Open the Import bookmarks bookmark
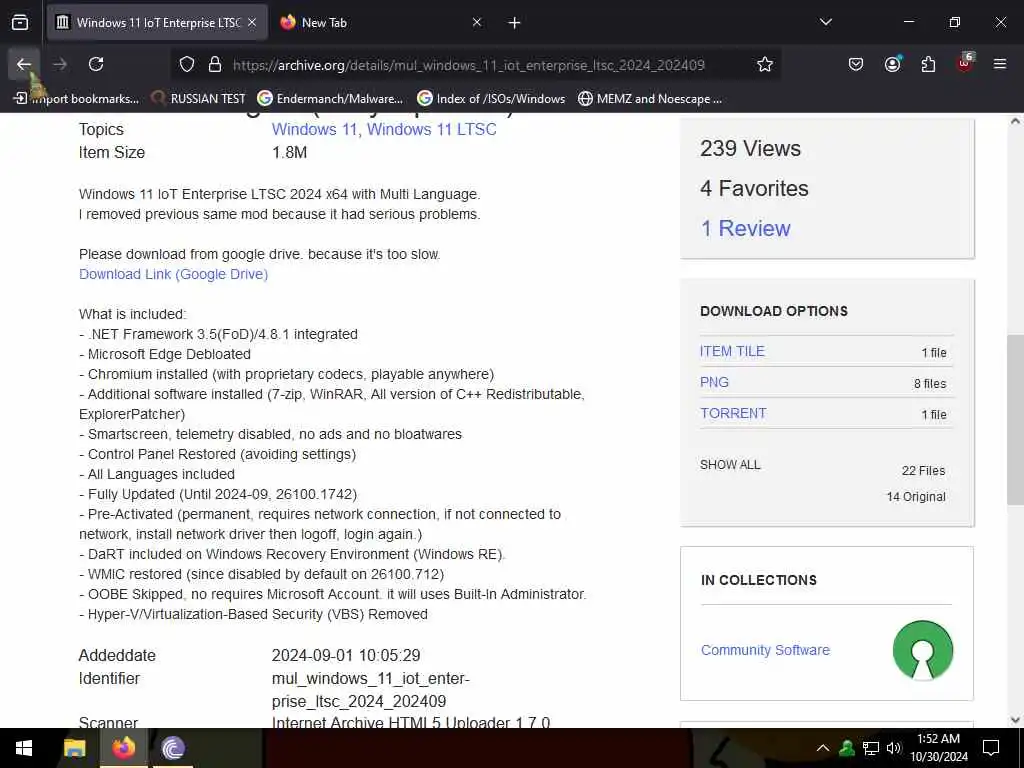Screen dimensions: 1024x768 (76, 99)
